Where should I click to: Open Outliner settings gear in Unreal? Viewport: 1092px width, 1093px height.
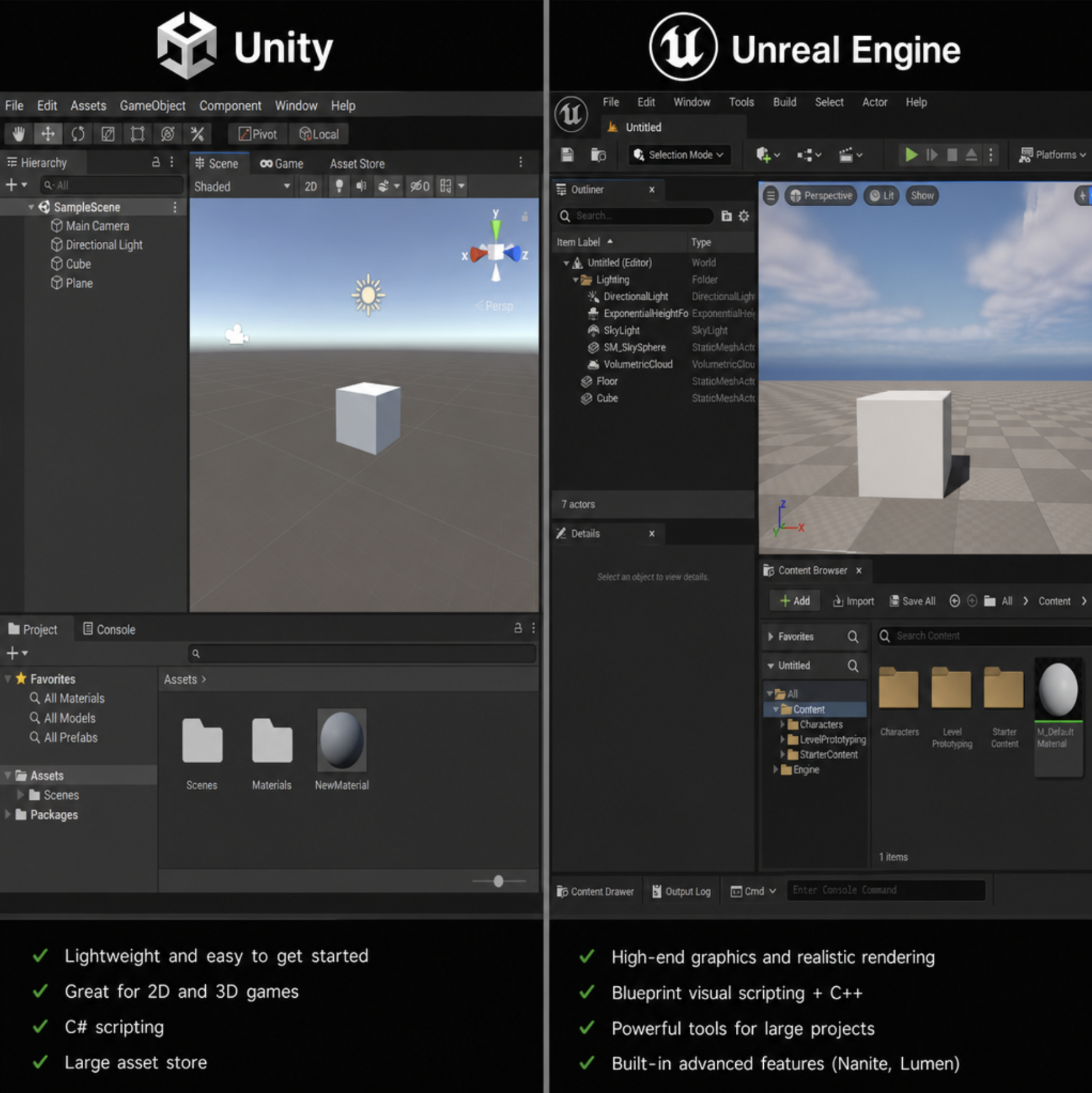(x=744, y=216)
